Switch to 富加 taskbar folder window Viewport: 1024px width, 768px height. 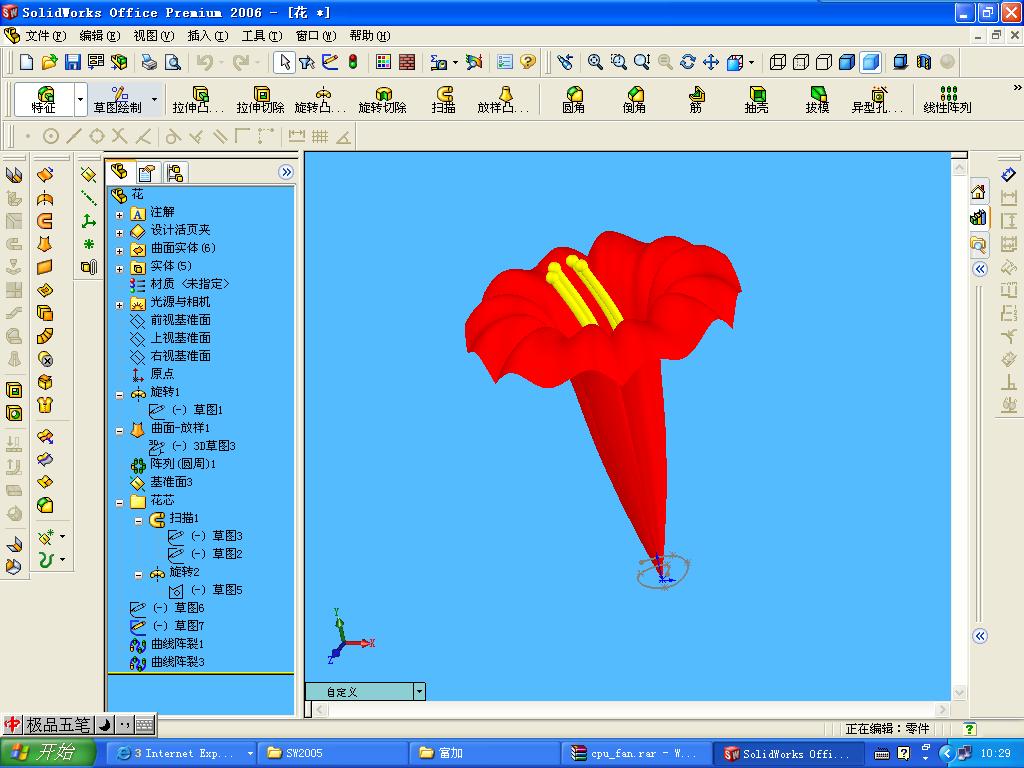(485, 753)
